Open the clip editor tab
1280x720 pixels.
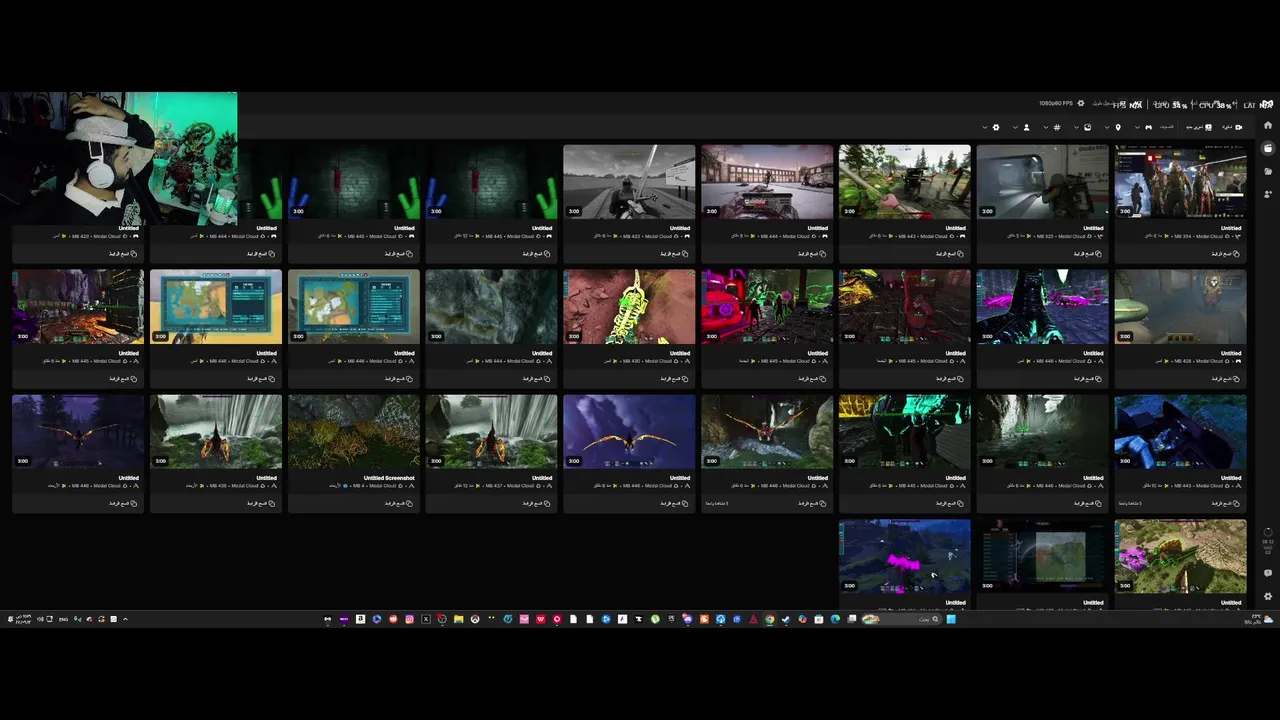tap(1199, 127)
